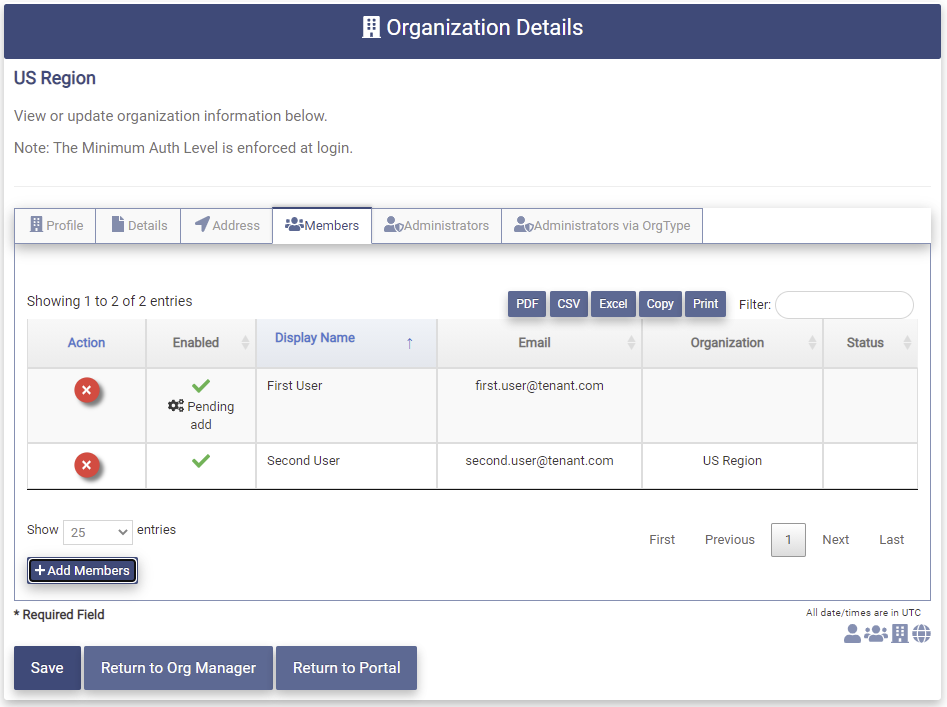
Task: Click the Save button
Action: point(47,668)
